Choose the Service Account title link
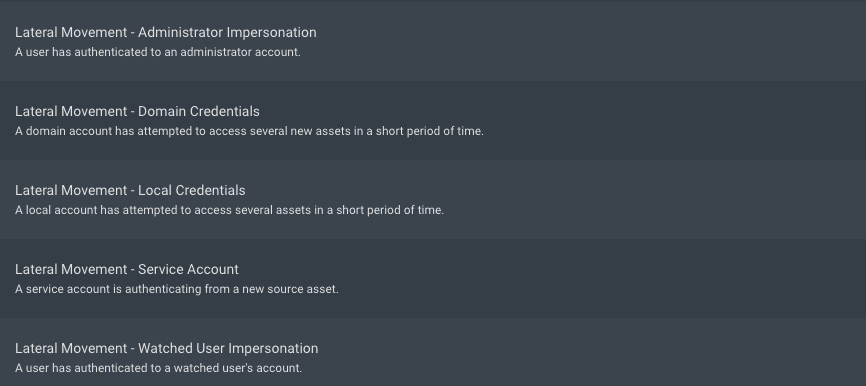 pyautogui.click(x=126, y=269)
